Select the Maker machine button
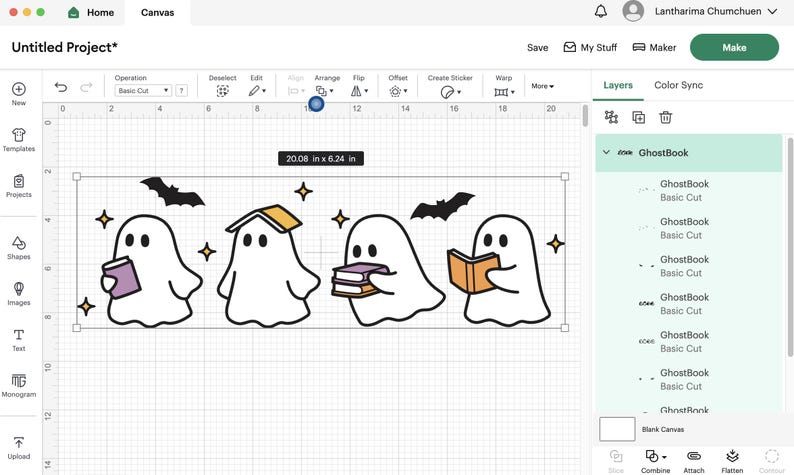The height and width of the screenshot is (475, 794). tap(654, 47)
